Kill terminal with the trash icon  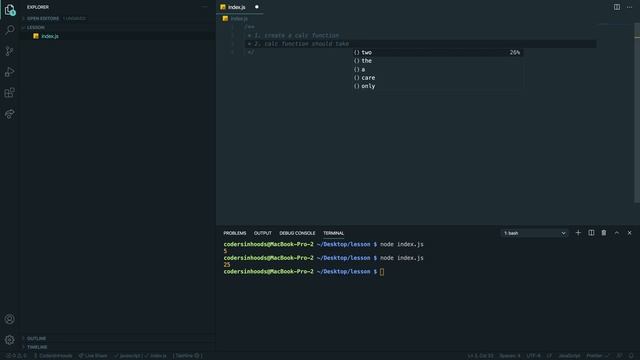[x=604, y=233]
